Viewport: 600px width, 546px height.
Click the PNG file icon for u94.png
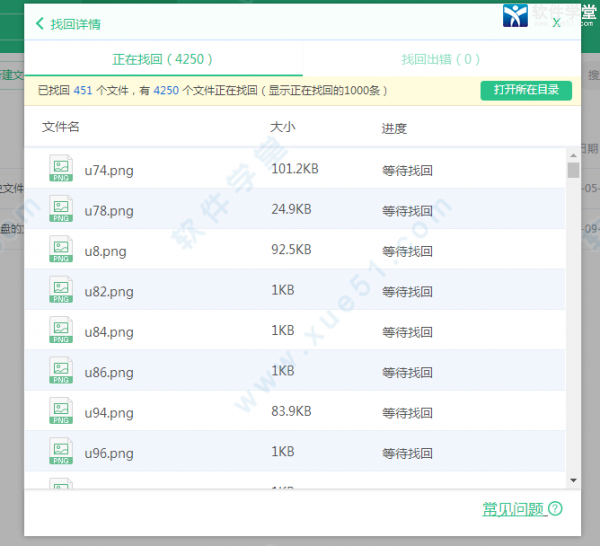(62, 411)
